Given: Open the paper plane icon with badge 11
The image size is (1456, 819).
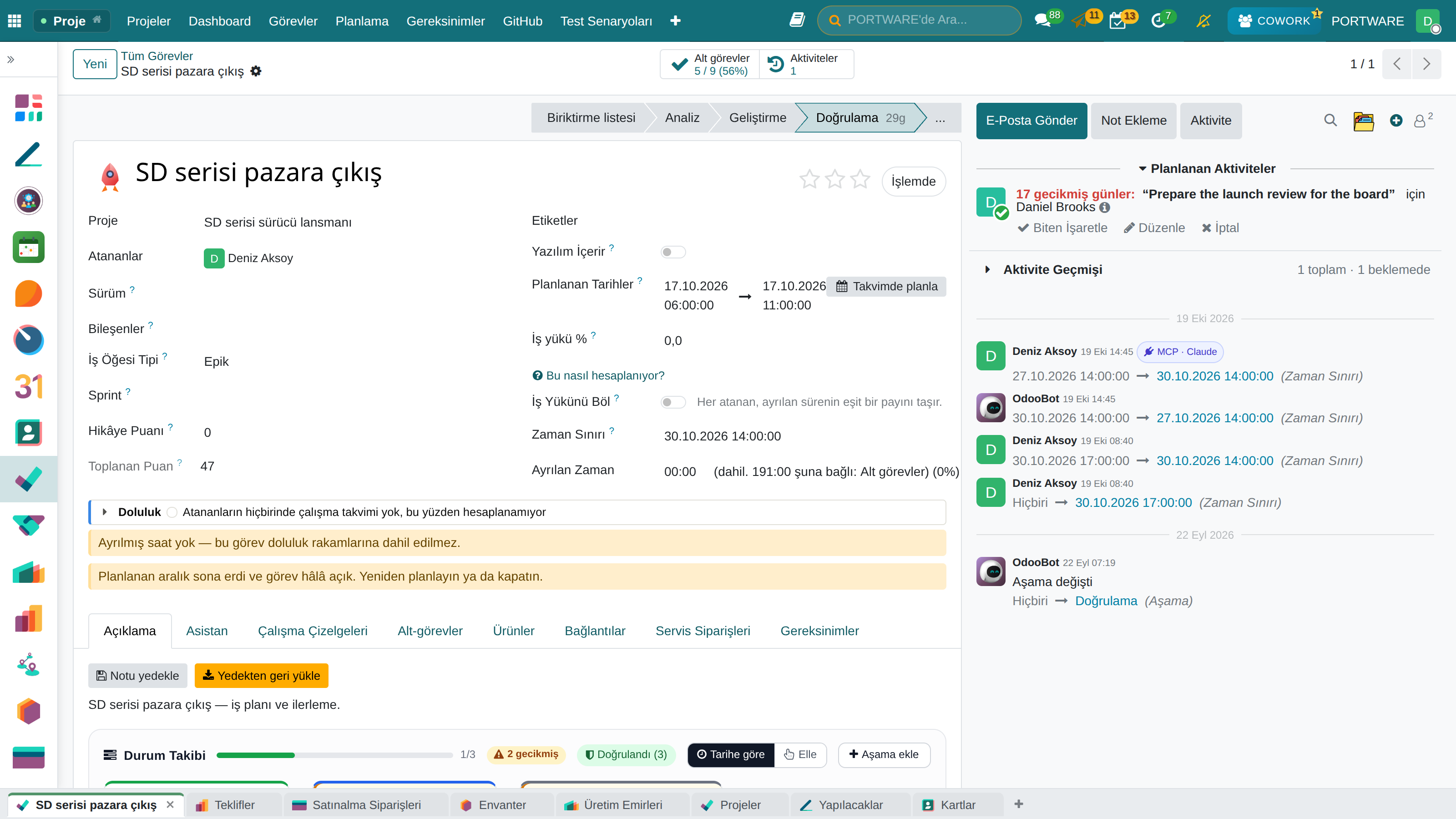Looking at the screenshot, I should coord(1079,21).
